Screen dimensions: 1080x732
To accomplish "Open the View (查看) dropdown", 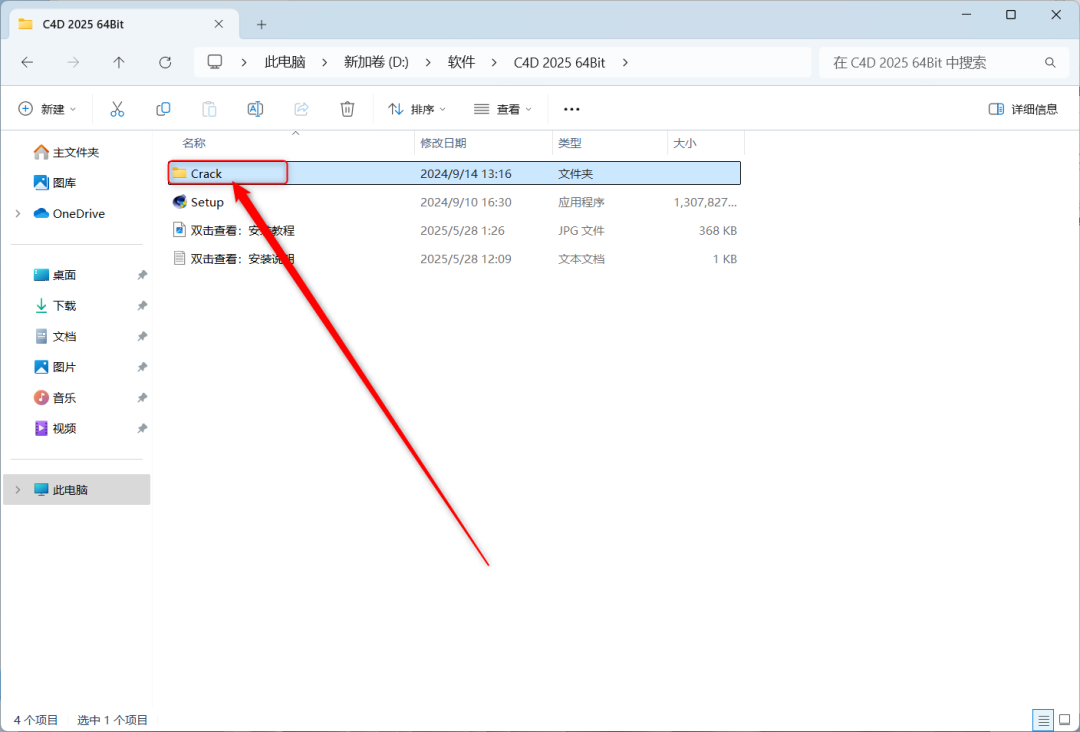I will click(503, 109).
